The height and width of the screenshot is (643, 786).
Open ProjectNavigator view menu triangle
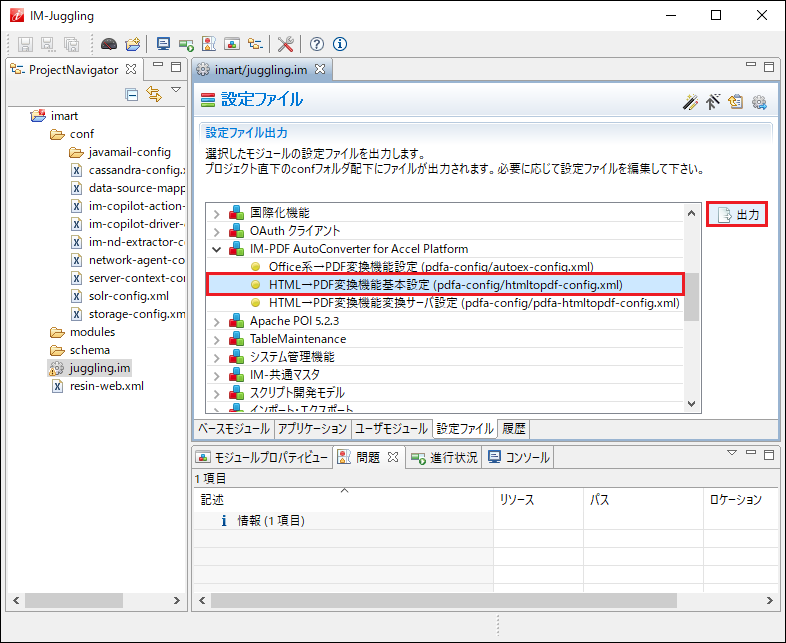(x=176, y=90)
